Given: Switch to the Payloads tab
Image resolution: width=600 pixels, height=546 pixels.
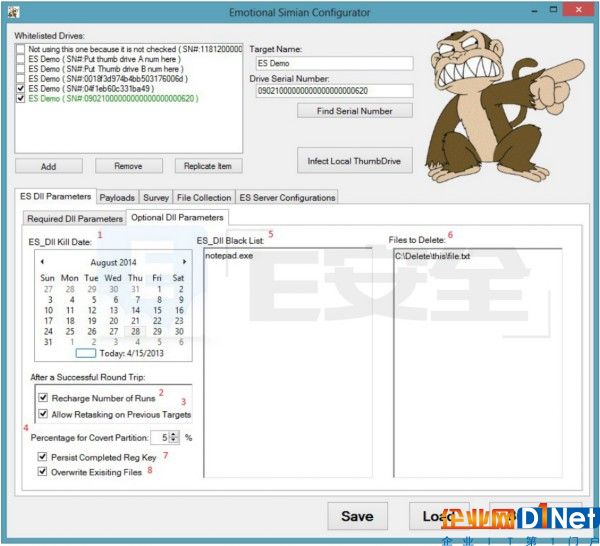Looking at the screenshot, I should pyautogui.click(x=117, y=197).
